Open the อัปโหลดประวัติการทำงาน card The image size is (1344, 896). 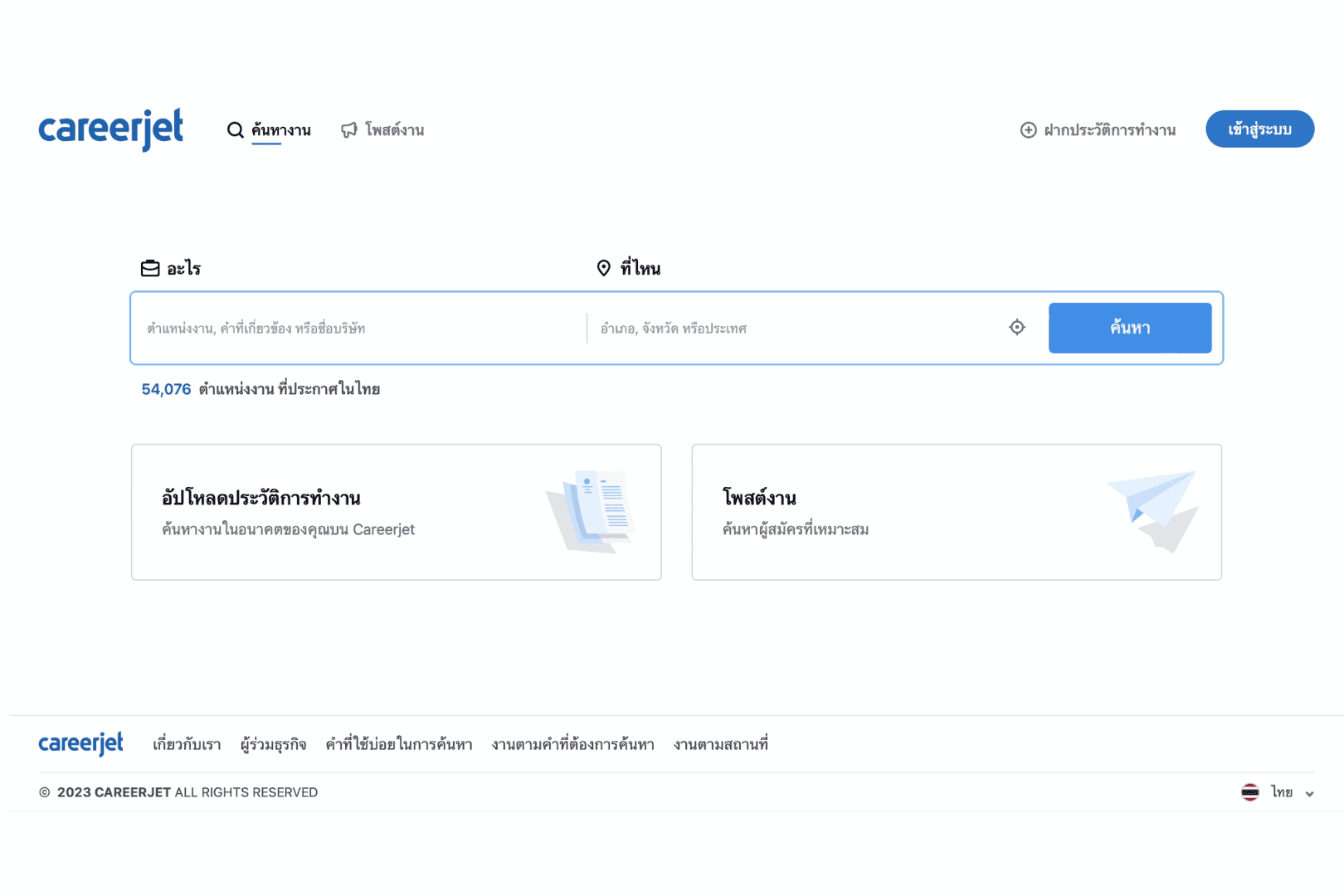[x=396, y=512]
